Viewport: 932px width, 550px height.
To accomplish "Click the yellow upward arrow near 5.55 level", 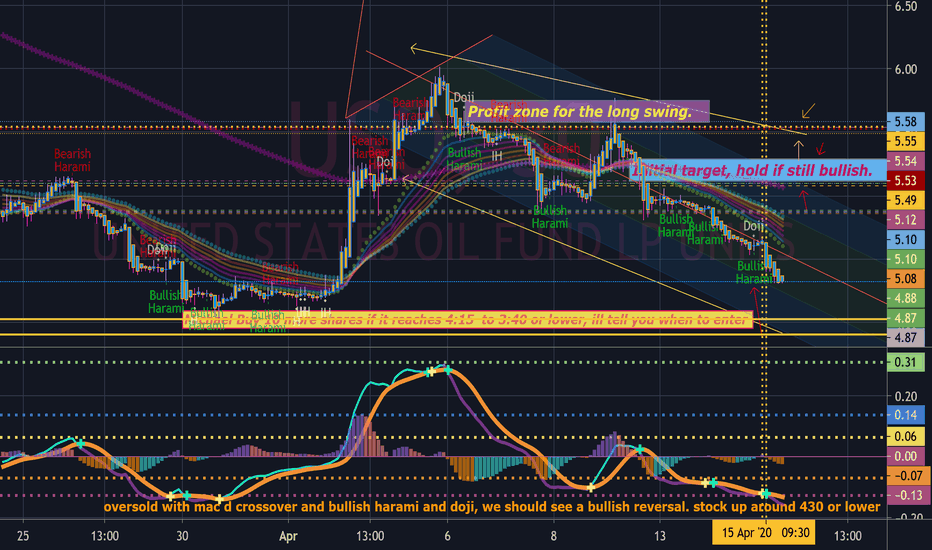I will [798, 150].
